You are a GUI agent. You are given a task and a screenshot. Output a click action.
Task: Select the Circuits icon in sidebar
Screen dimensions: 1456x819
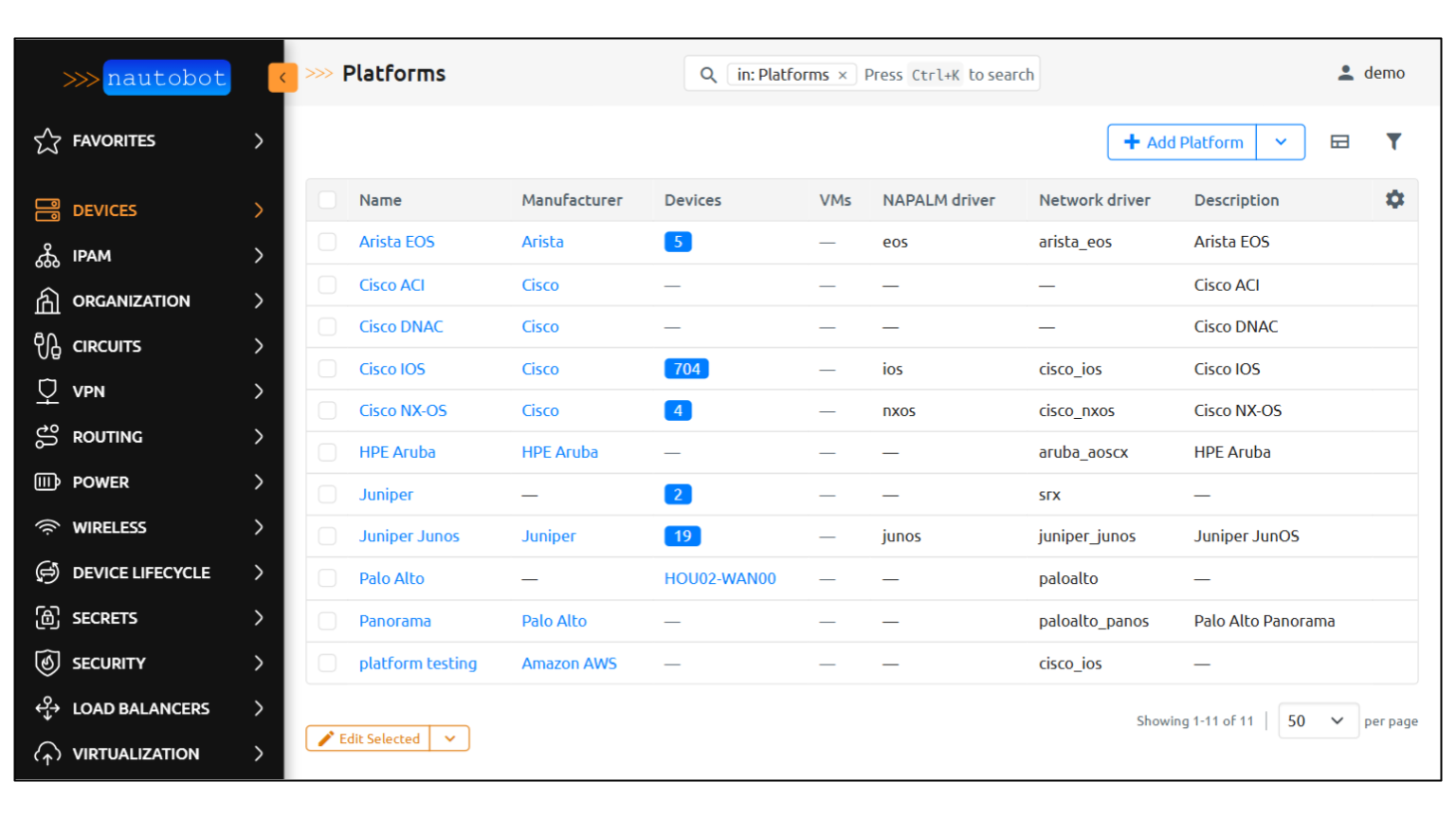47,346
